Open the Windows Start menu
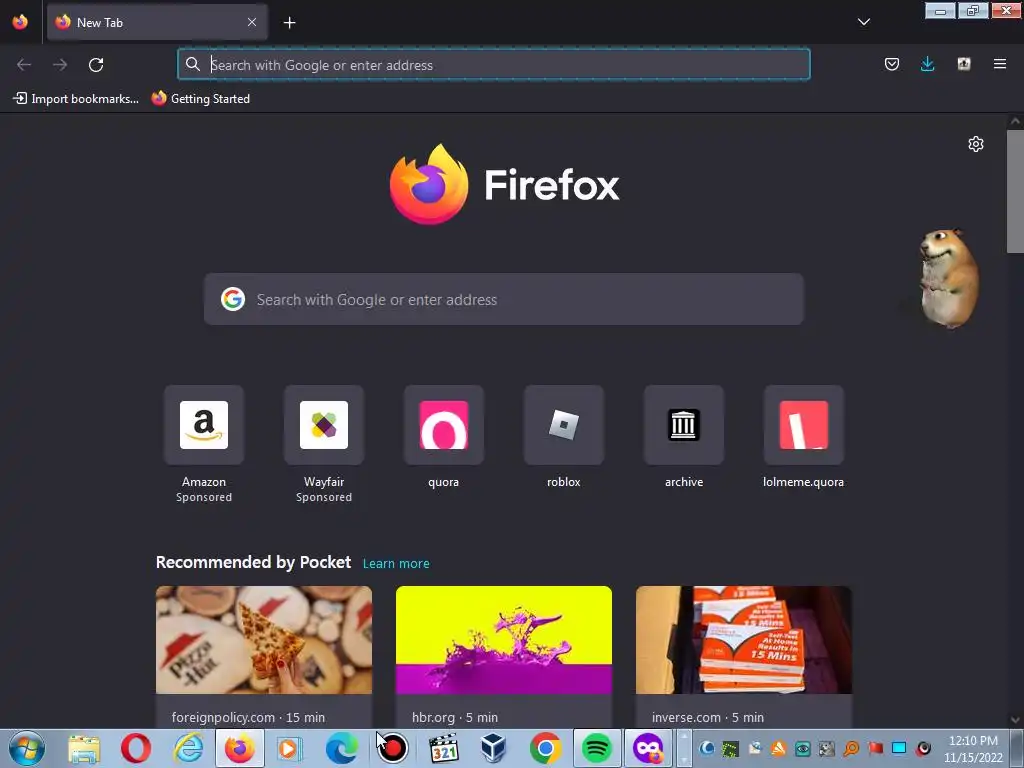The height and width of the screenshot is (768, 1024). tap(27, 748)
